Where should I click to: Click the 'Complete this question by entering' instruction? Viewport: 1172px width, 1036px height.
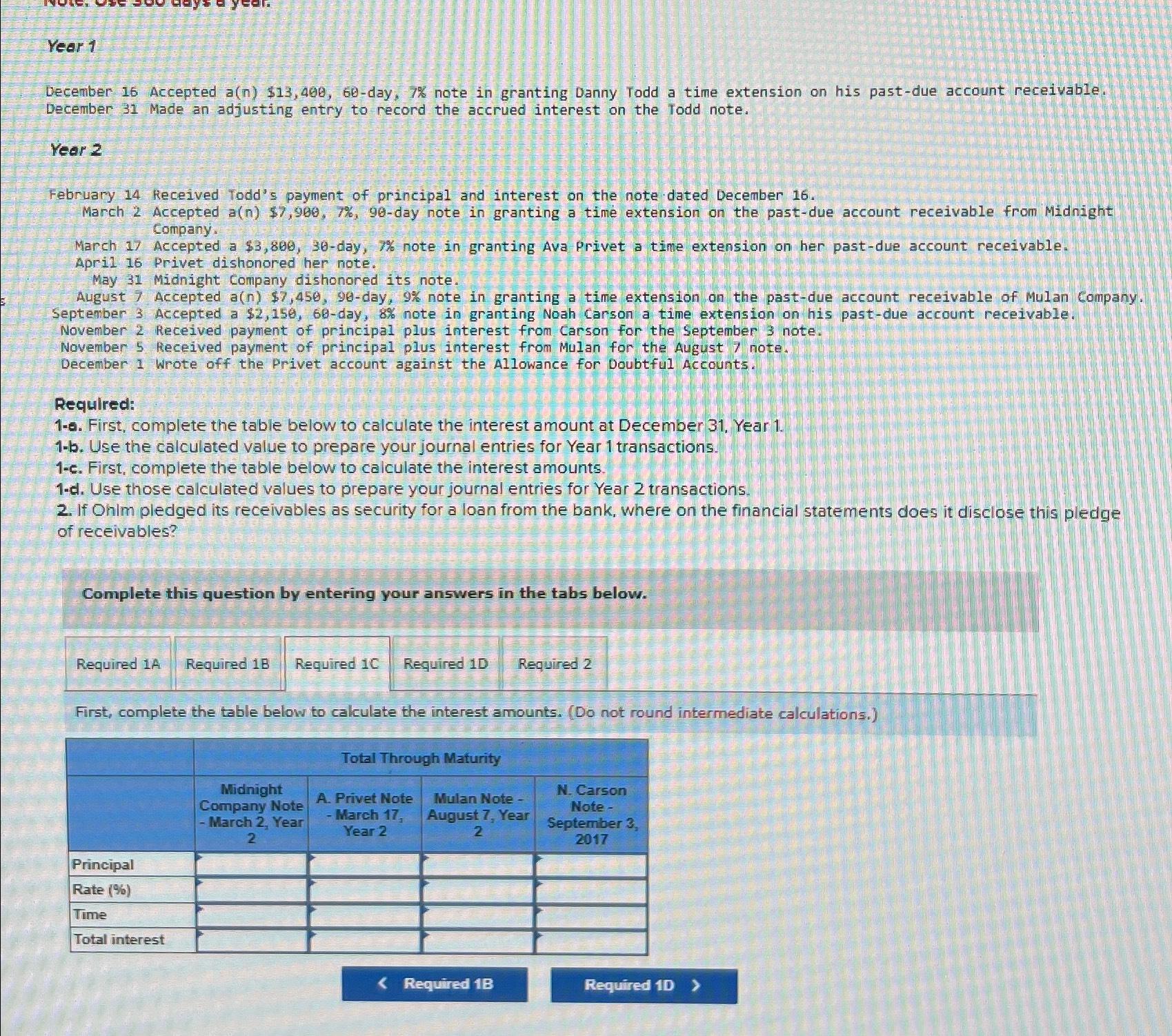[x=364, y=593]
